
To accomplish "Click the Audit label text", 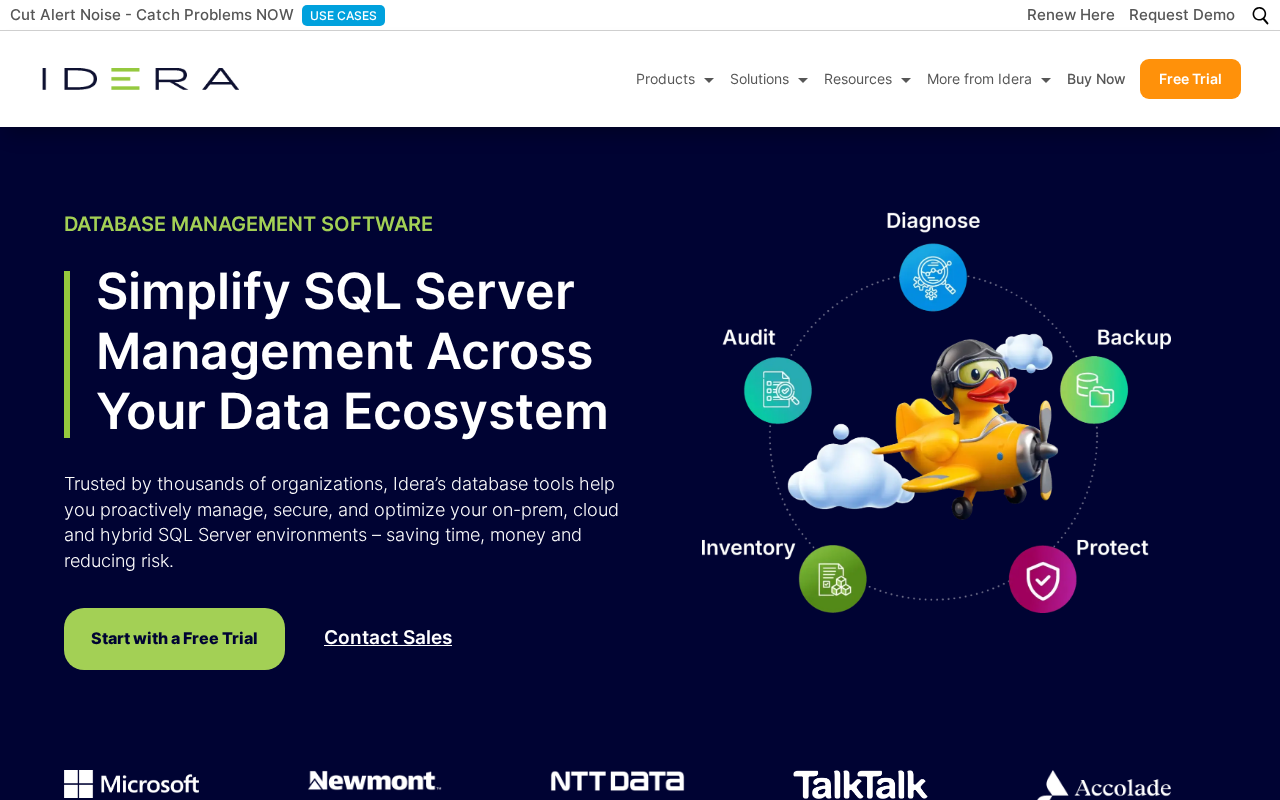I will pyautogui.click(x=749, y=338).
